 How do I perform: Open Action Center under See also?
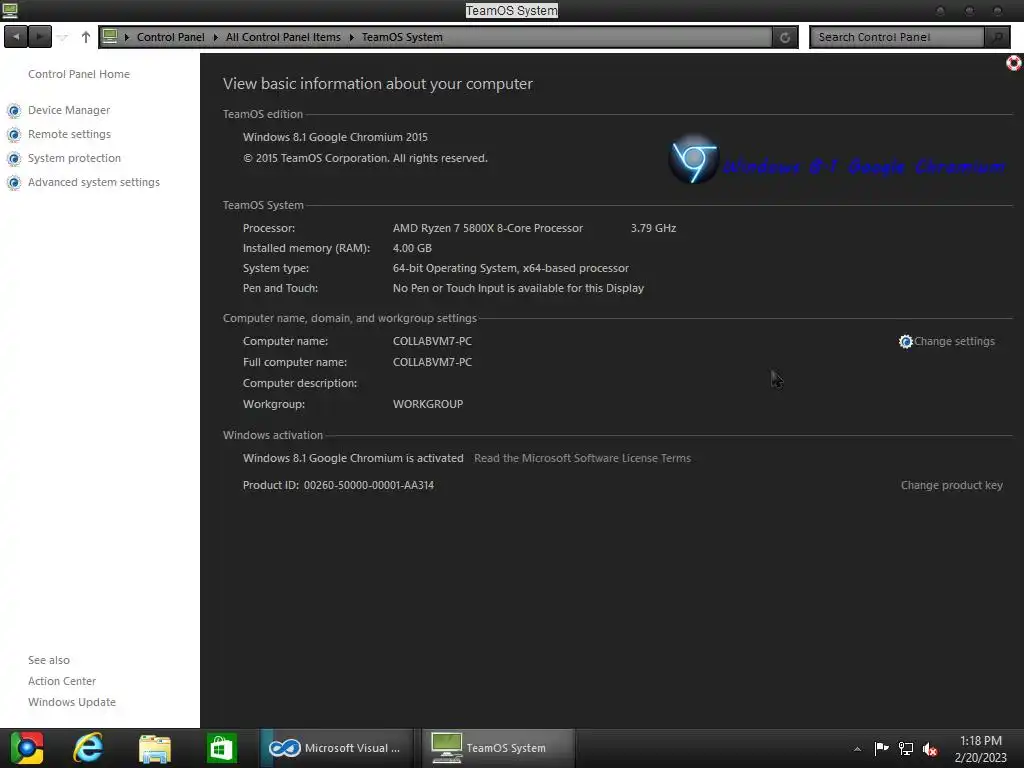(62, 681)
